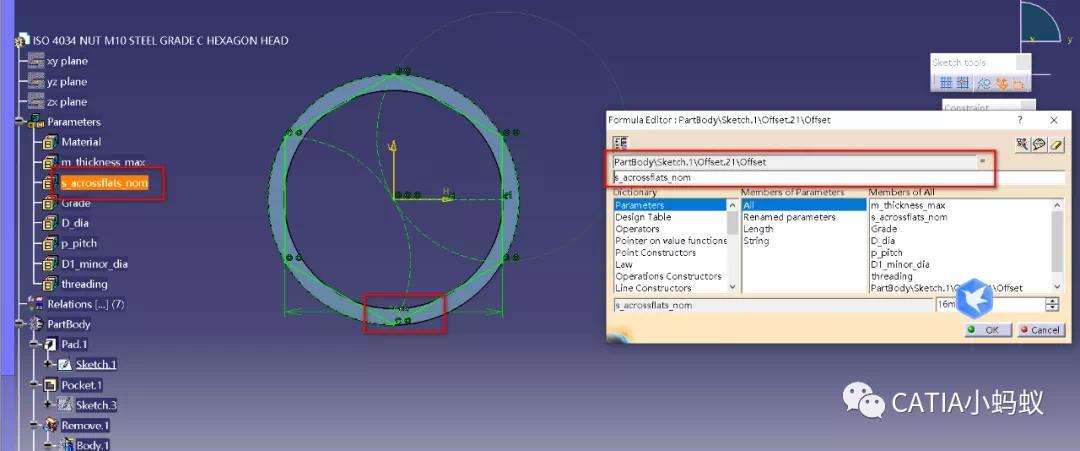Select the yz plane icon
The image size is (1080, 451).
(37, 81)
